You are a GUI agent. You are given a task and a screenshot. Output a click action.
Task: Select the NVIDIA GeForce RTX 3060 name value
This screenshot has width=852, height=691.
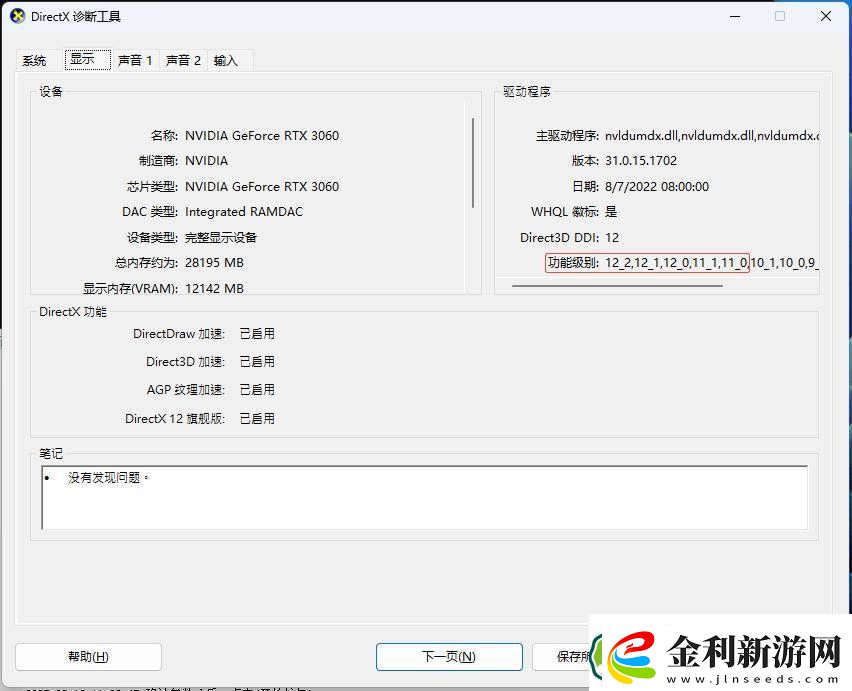(x=261, y=135)
